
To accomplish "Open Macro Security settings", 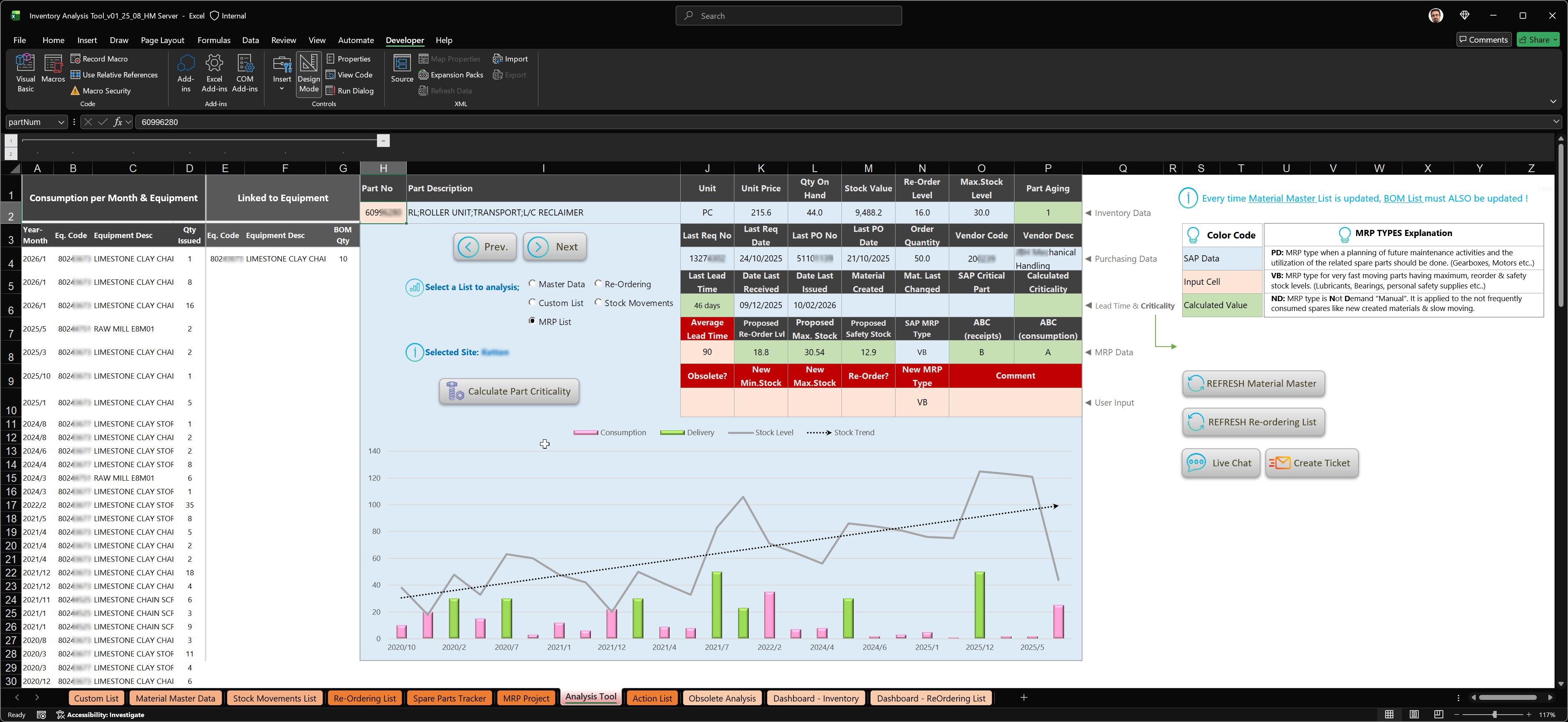I will coord(100,91).
